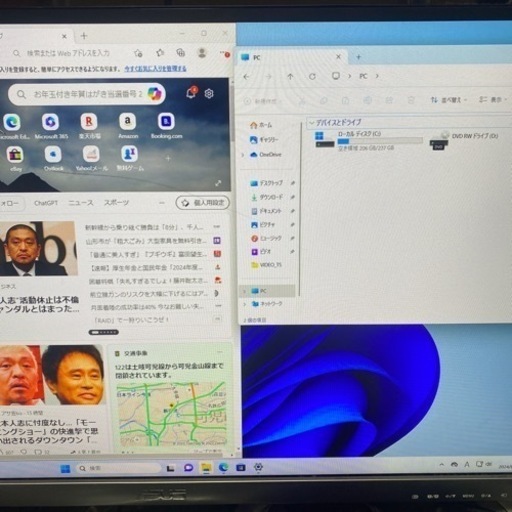Screen dimensions: 512x512
Task: Open File Explorer from the taskbar
Action: [x=206, y=468]
